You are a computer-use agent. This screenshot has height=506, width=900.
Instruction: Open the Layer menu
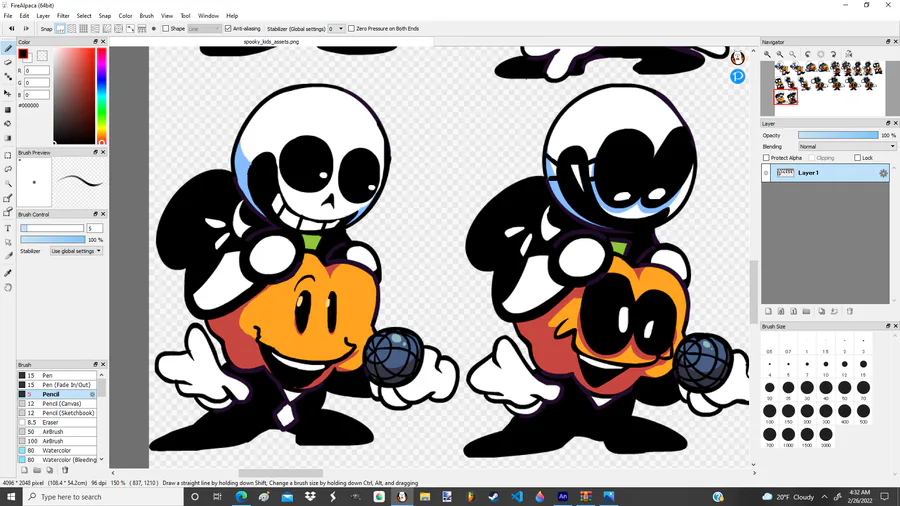coord(43,16)
